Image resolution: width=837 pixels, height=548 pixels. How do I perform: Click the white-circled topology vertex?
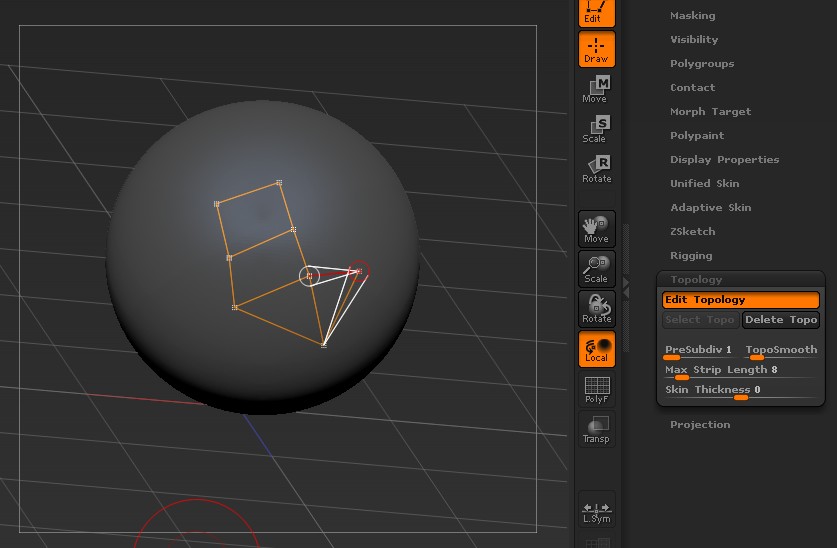pyautogui.click(x=309, y=276)
